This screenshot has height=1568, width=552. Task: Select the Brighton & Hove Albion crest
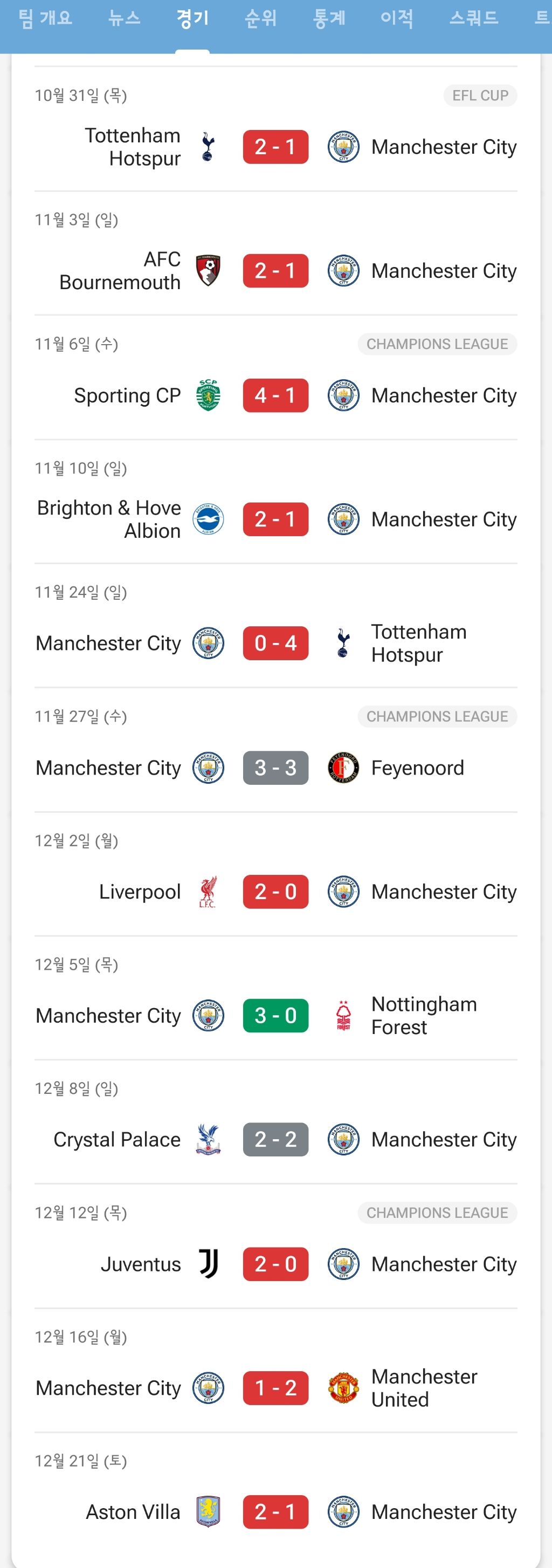pos(208,519)
